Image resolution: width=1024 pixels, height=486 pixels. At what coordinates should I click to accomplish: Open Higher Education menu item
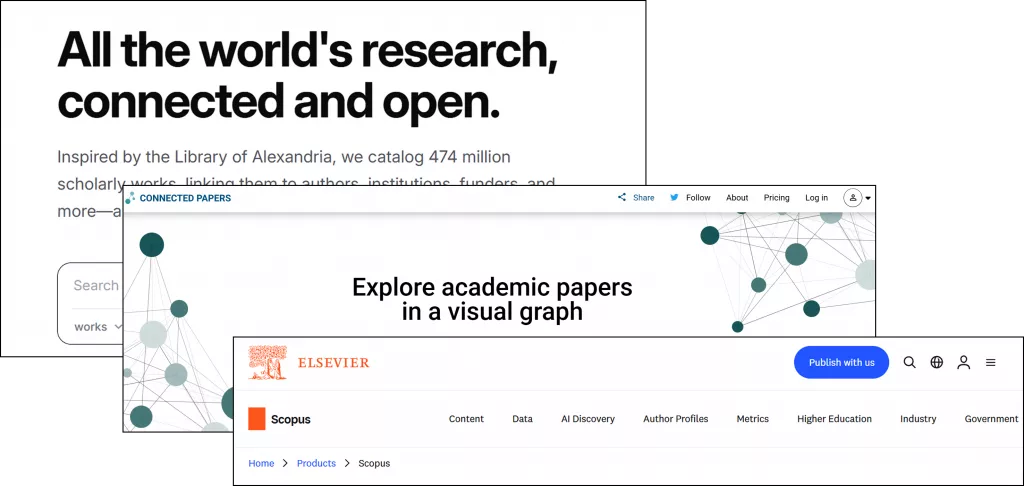(x=834, y=419)
